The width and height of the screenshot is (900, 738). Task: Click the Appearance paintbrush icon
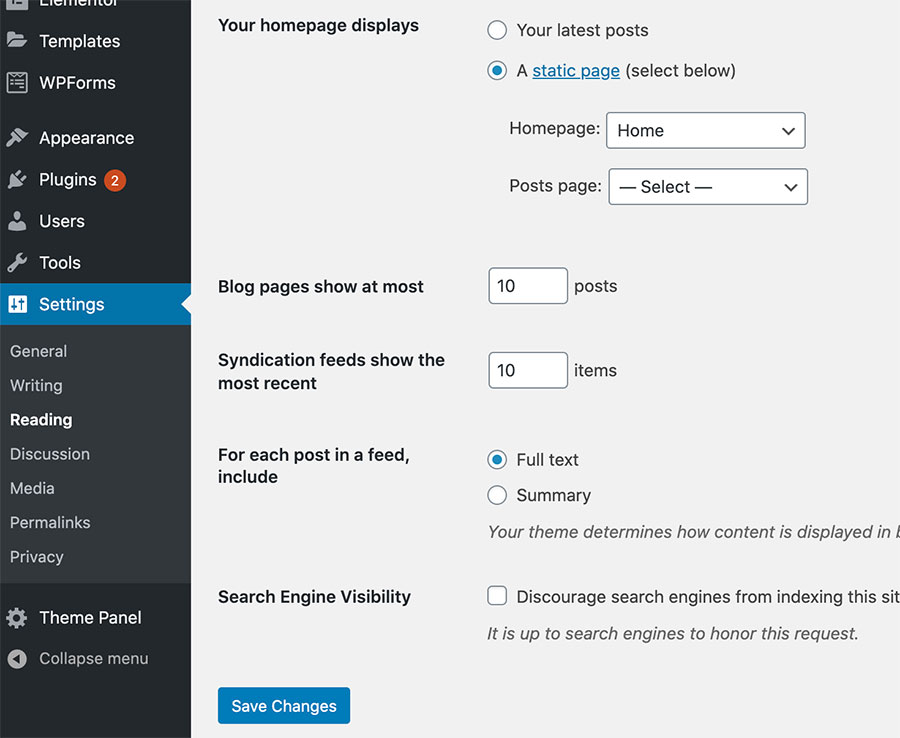coord(17,138)
